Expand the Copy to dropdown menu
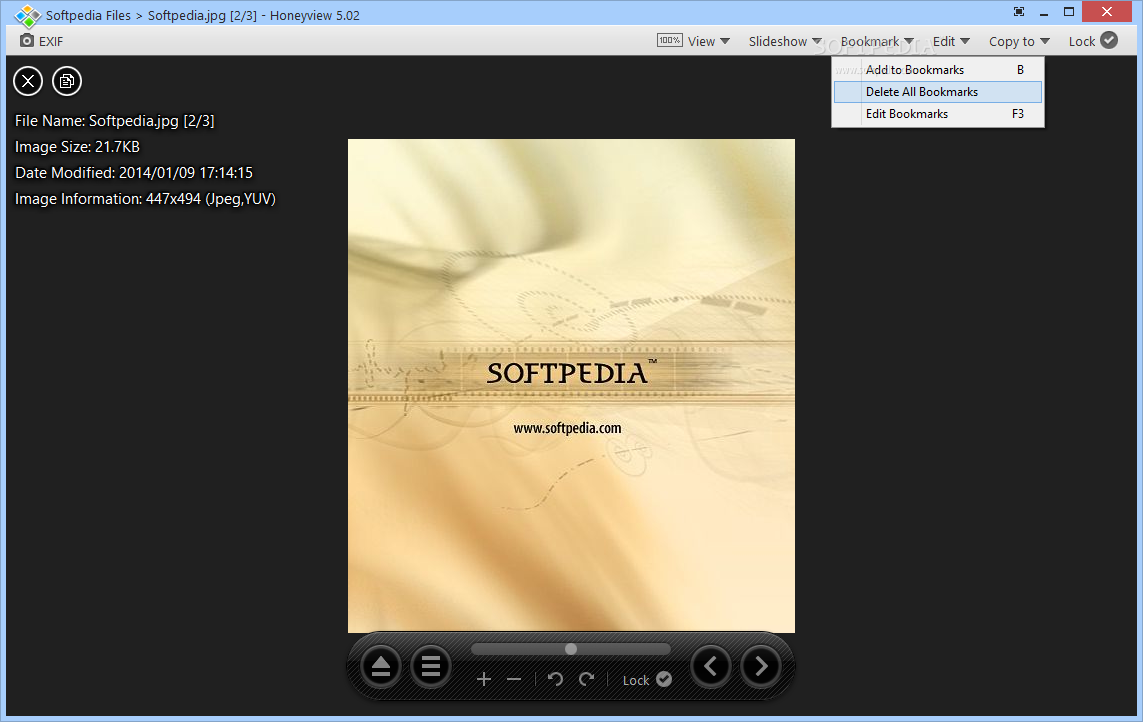Viewport: 1143px width, 722px height. tap(1019, 42)
